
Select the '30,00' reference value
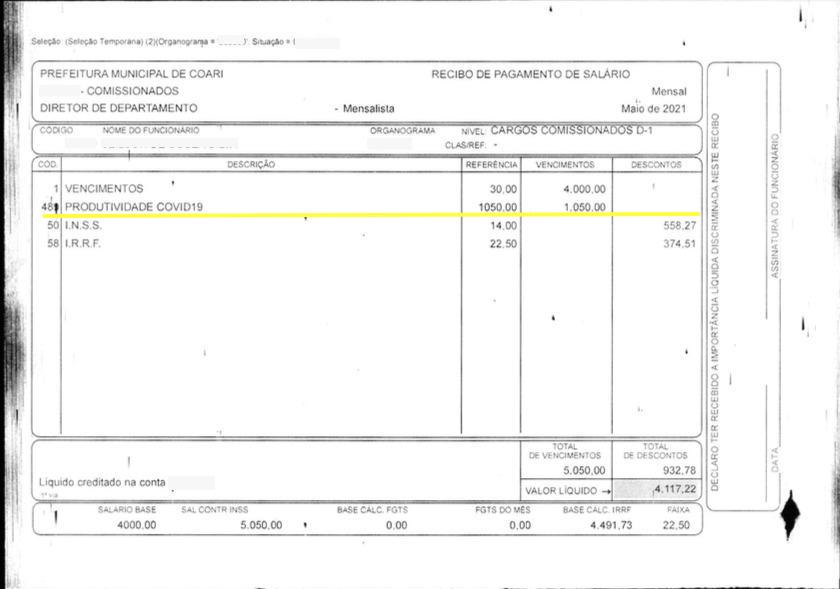click(x=503, y=189)
